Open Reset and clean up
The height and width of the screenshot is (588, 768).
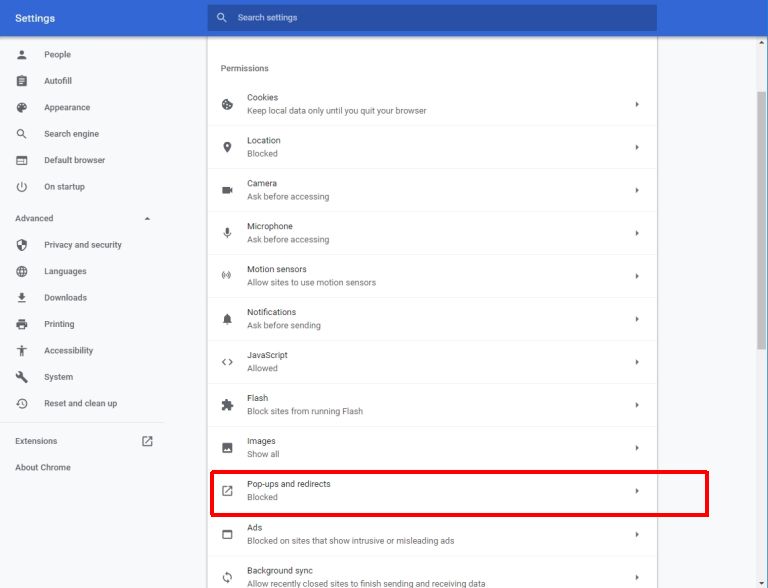(80, 403)
